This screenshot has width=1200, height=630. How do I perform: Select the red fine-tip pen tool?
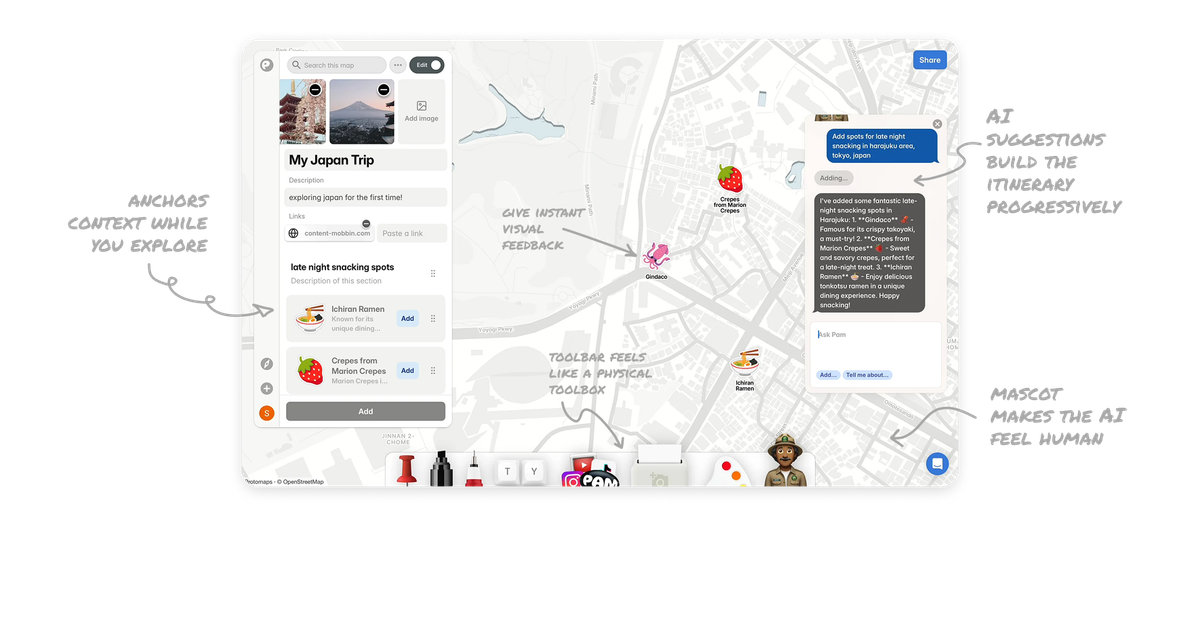(x=472, y=469)
